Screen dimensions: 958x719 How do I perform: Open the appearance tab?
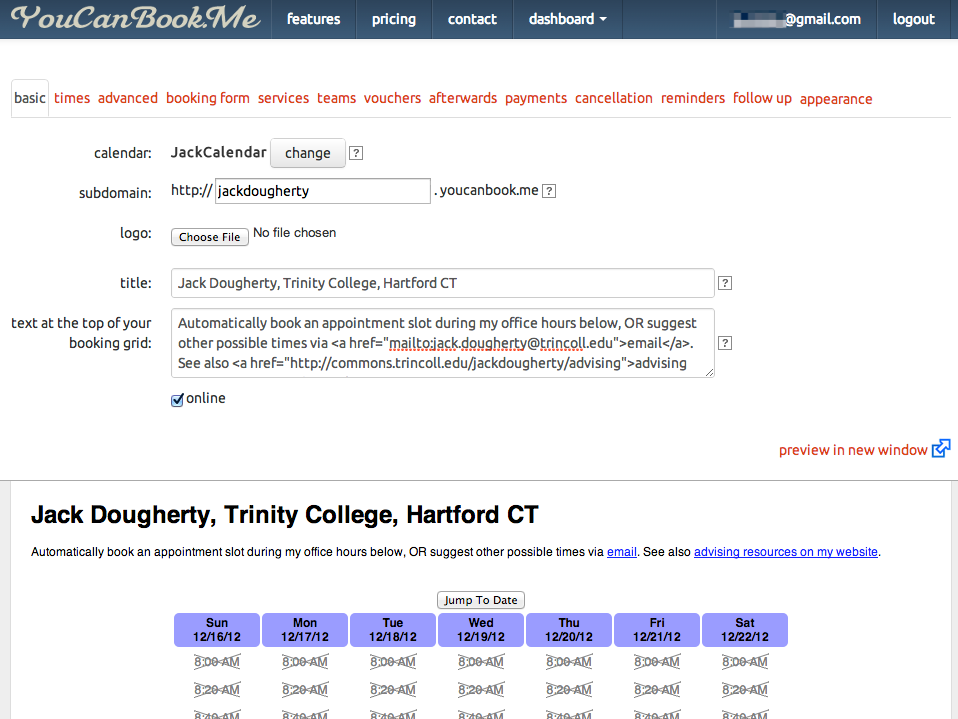click(x=836, y=99)
